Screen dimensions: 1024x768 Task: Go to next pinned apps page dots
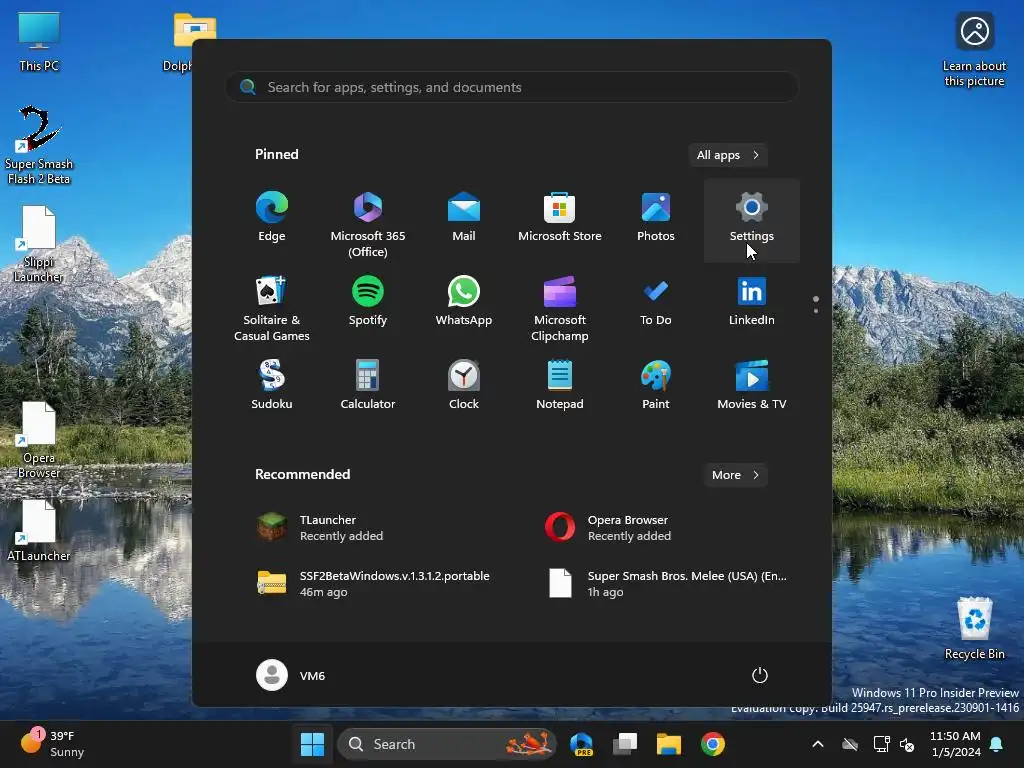(816, 304)
